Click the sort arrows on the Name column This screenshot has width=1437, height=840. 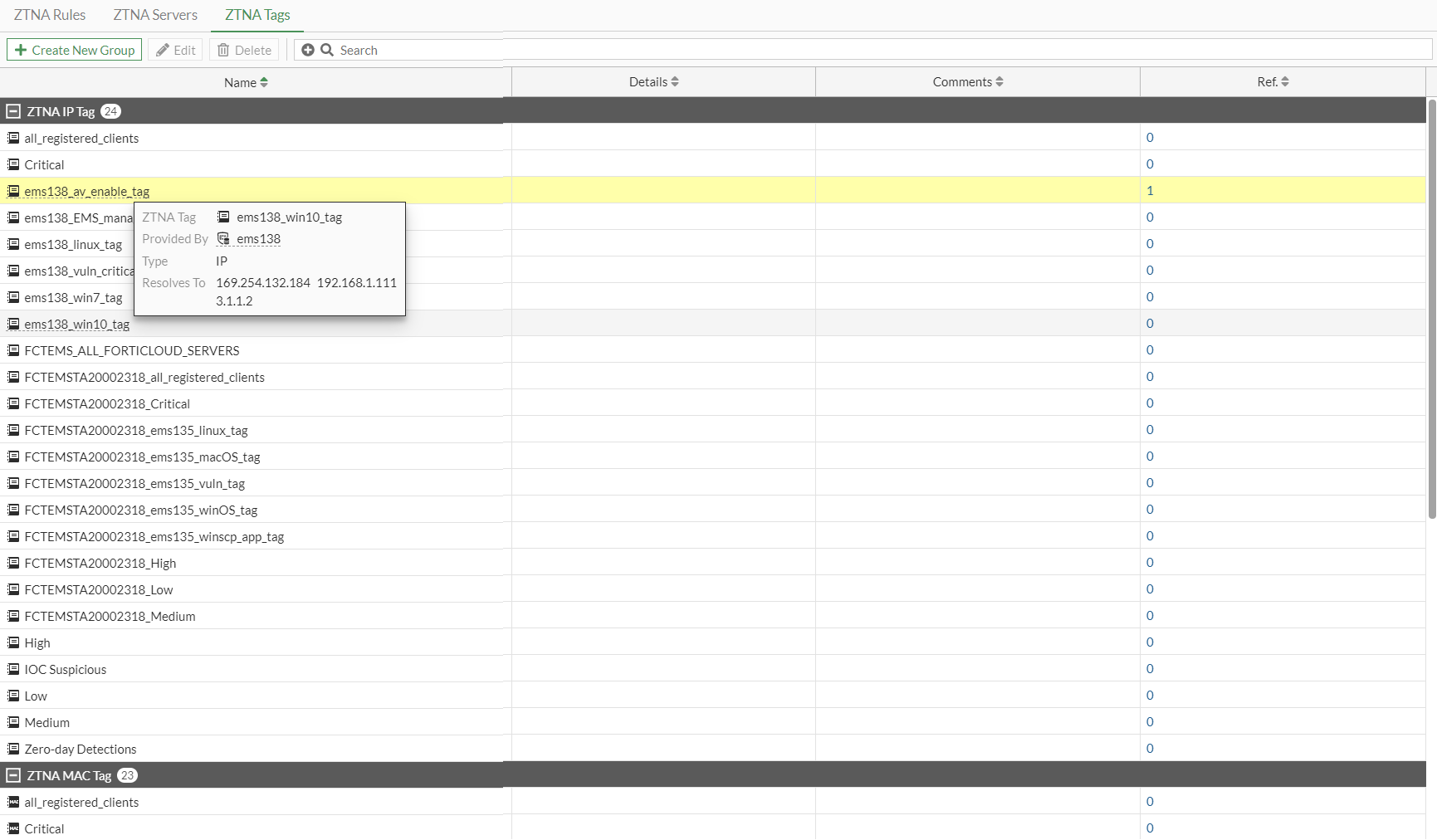click(264, 81)
